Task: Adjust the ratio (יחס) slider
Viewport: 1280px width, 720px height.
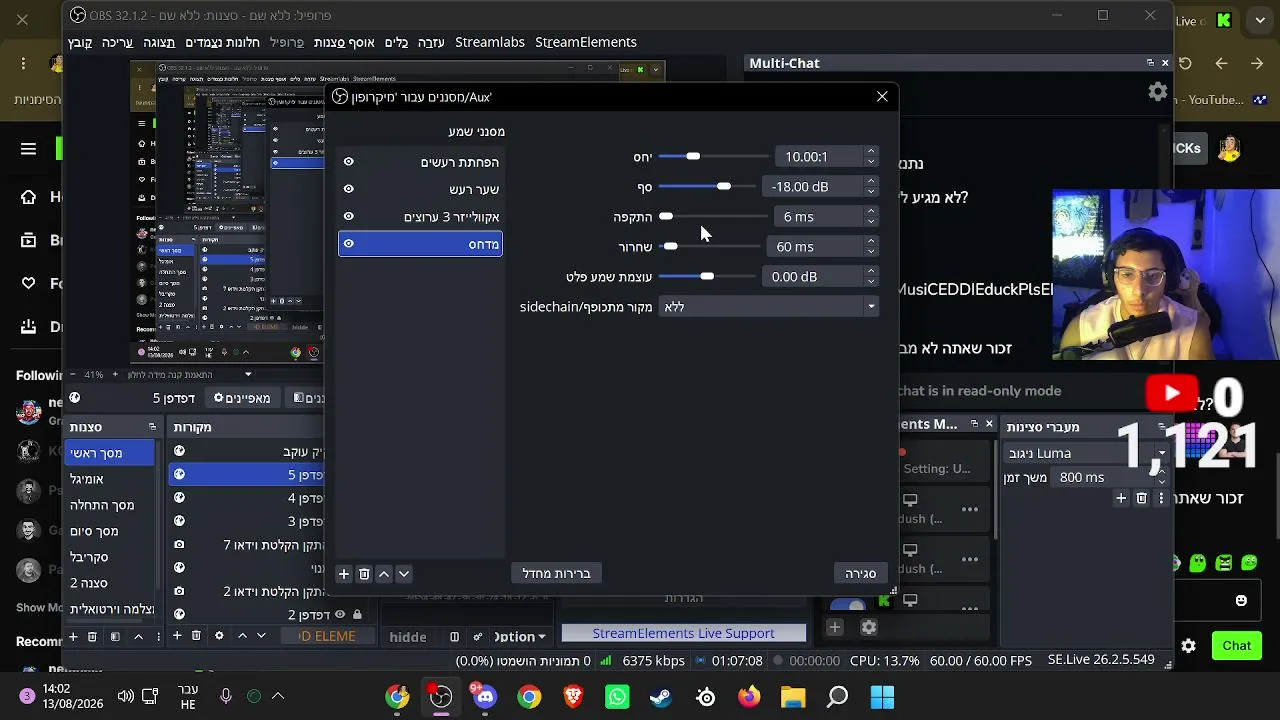Action: click(x=712, y=157)
